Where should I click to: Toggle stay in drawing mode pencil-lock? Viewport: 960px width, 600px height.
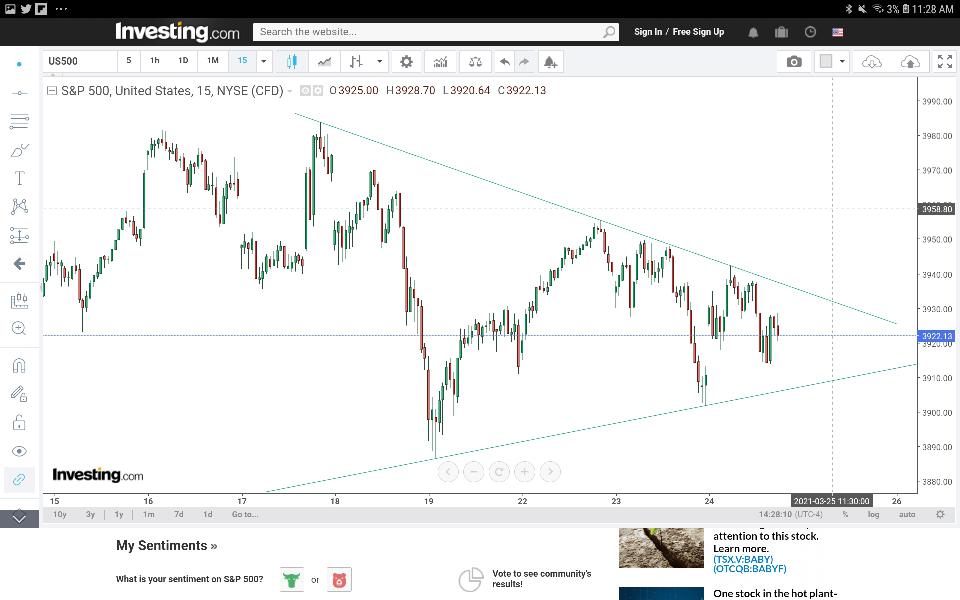point(19,394)
